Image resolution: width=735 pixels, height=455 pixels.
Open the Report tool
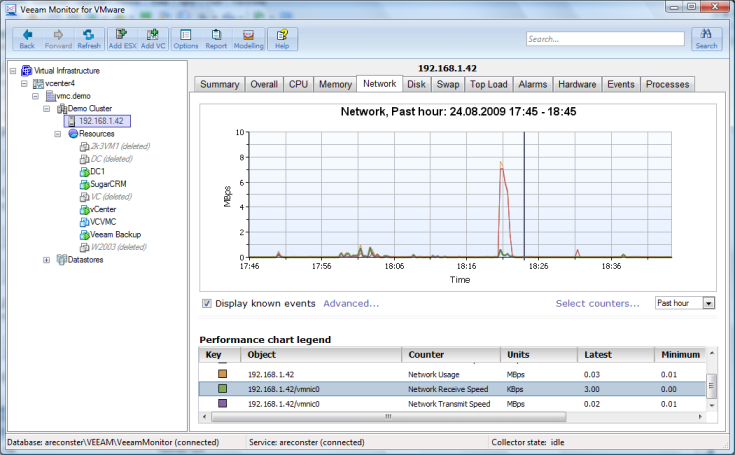click(216, 38)
